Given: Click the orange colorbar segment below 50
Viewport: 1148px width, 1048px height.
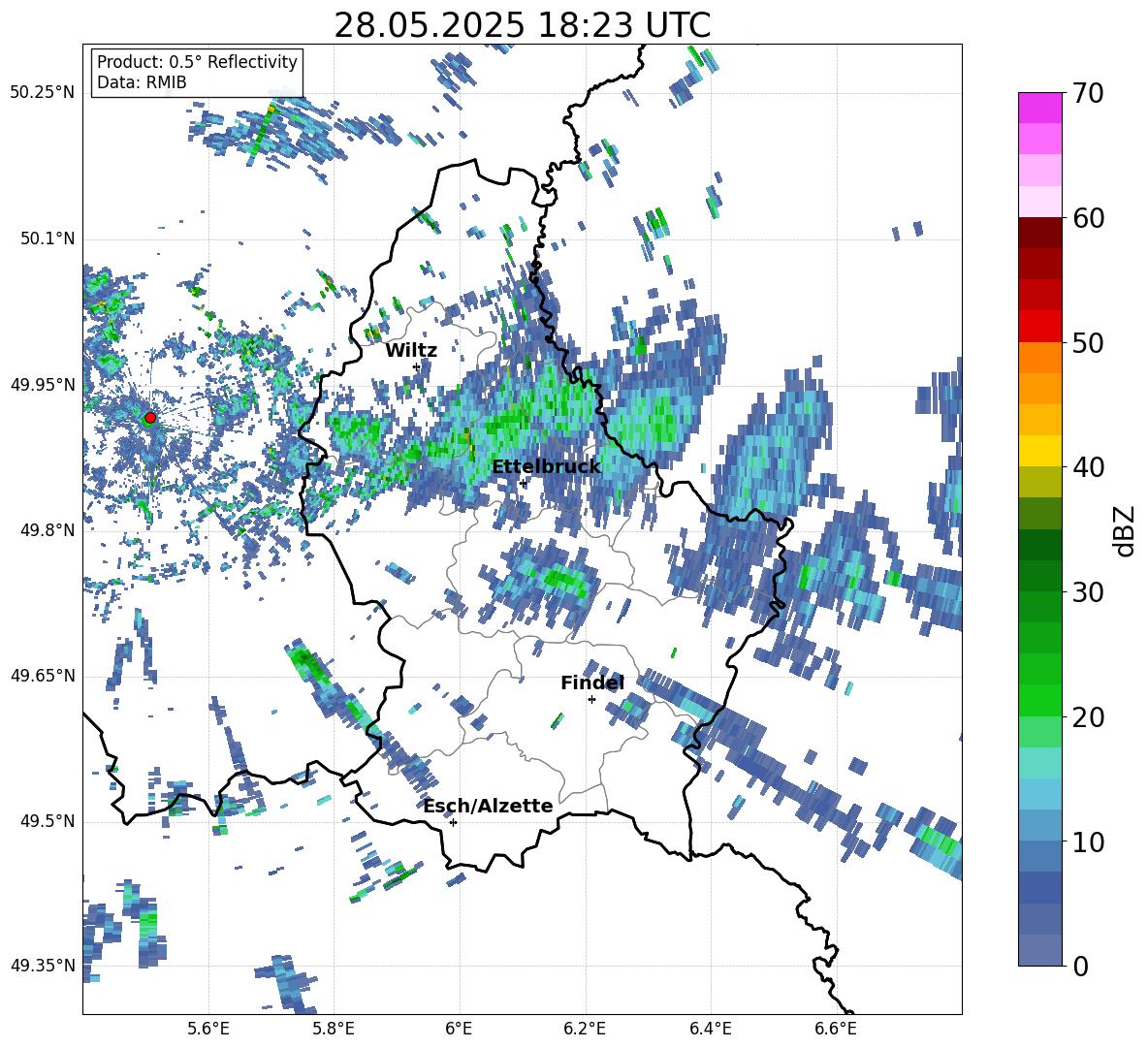Looking at the screenshot, I should (1039, 358).
